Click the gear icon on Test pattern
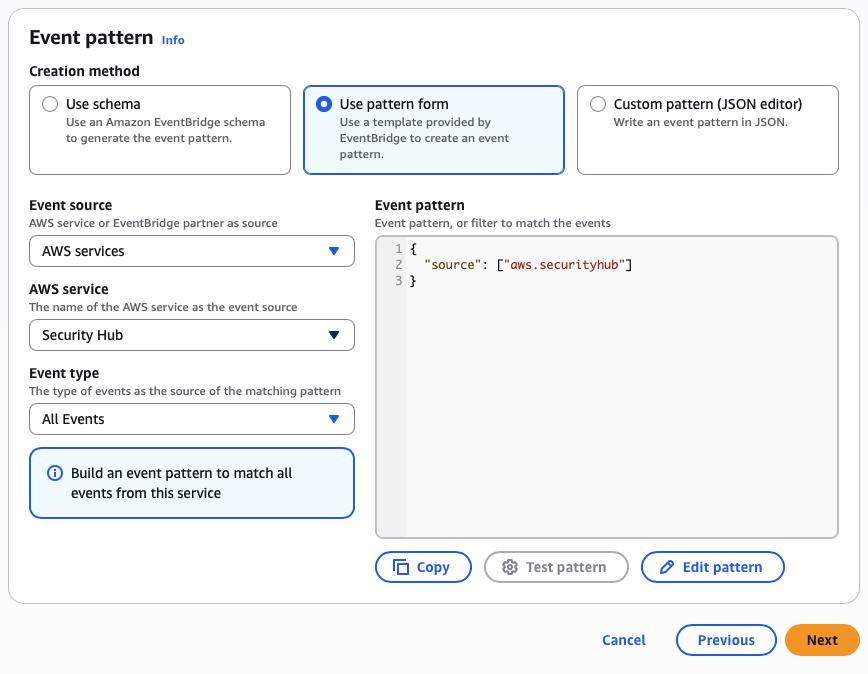The width and height of the screenshot is (868, 674). click(510, 567)
